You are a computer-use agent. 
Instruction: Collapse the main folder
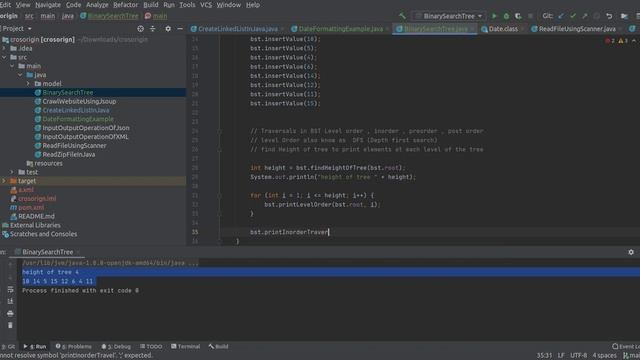[12, 66]
